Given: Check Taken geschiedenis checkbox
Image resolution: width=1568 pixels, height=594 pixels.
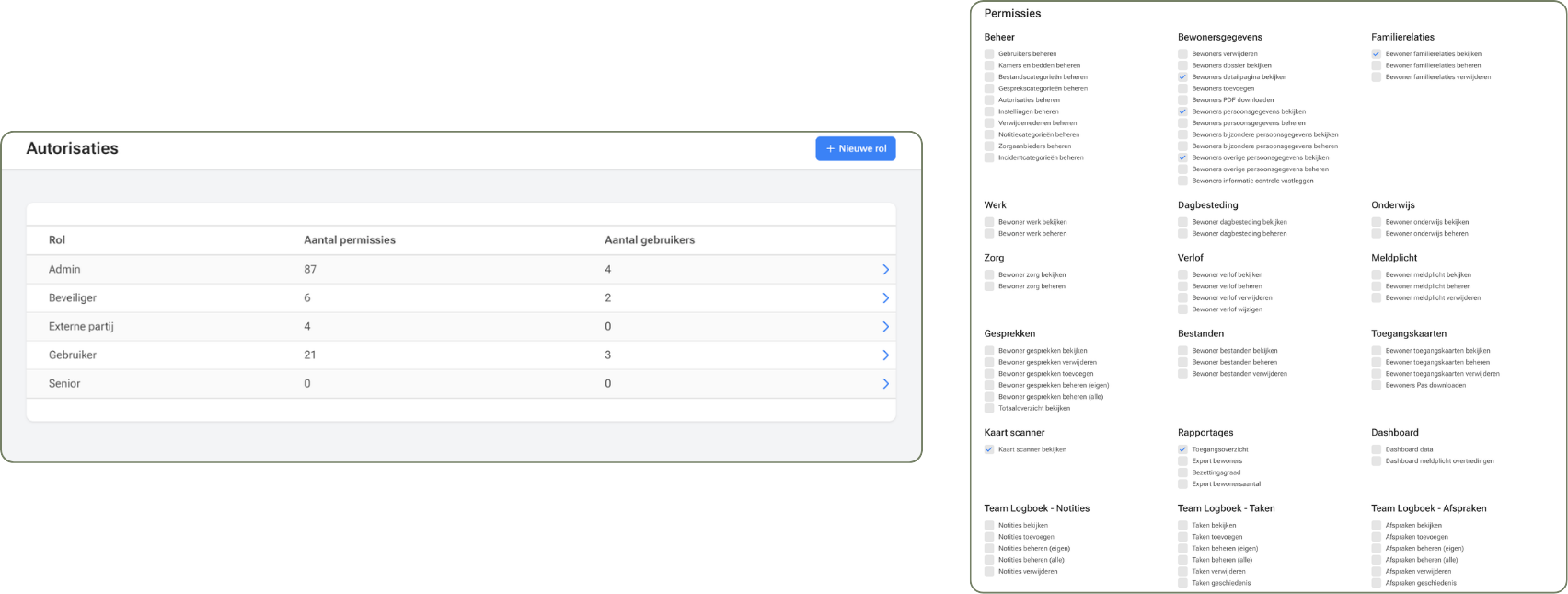Looking at the screenshot, I should pos(1182,583).
